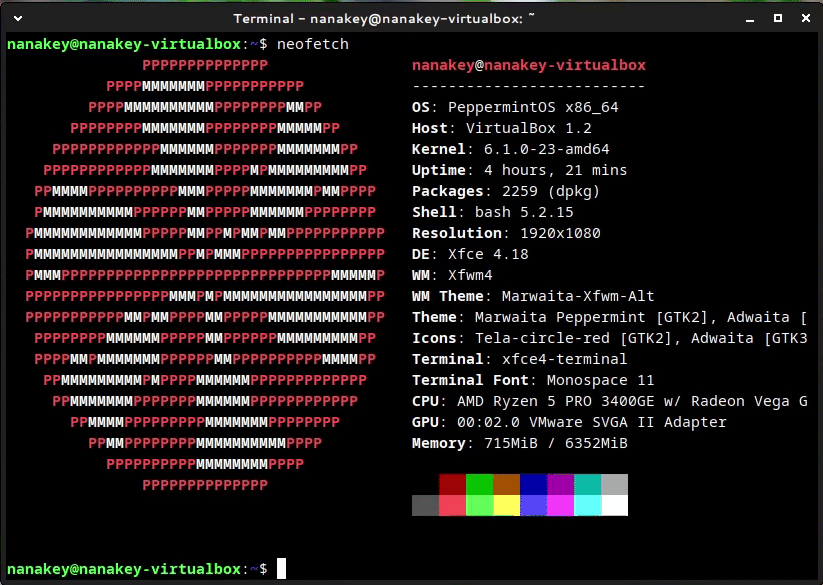Maximize the Terminal window
The width and height of the screenshot is (823, 585).
click(x=776, y=18)
